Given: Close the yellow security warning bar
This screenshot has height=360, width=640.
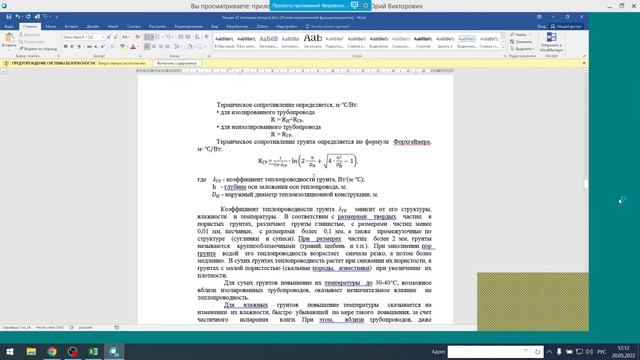Looking at the screenshot, I should 584,63.
